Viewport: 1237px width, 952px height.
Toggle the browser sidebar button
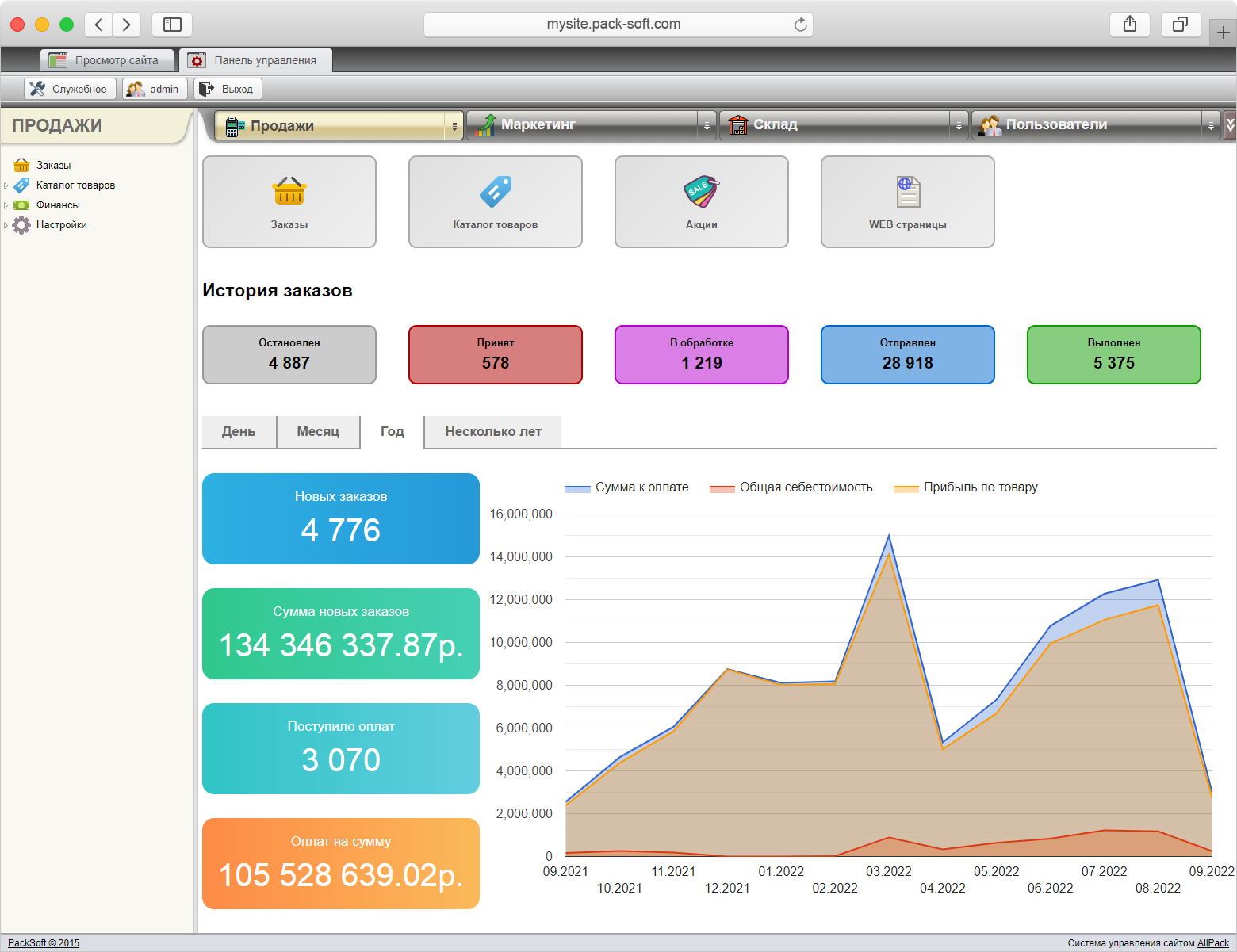pyautogui.click(x=172, y=25)
